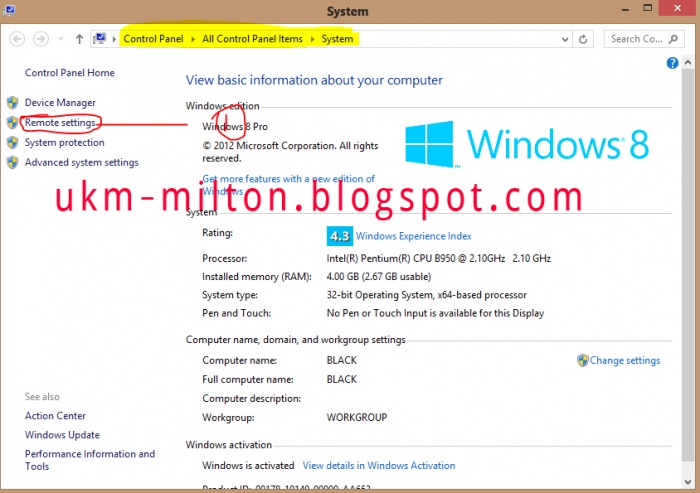700x493 pixels.
Task: Click the vertical scrollbar thumb
Action: click(688, 264)
